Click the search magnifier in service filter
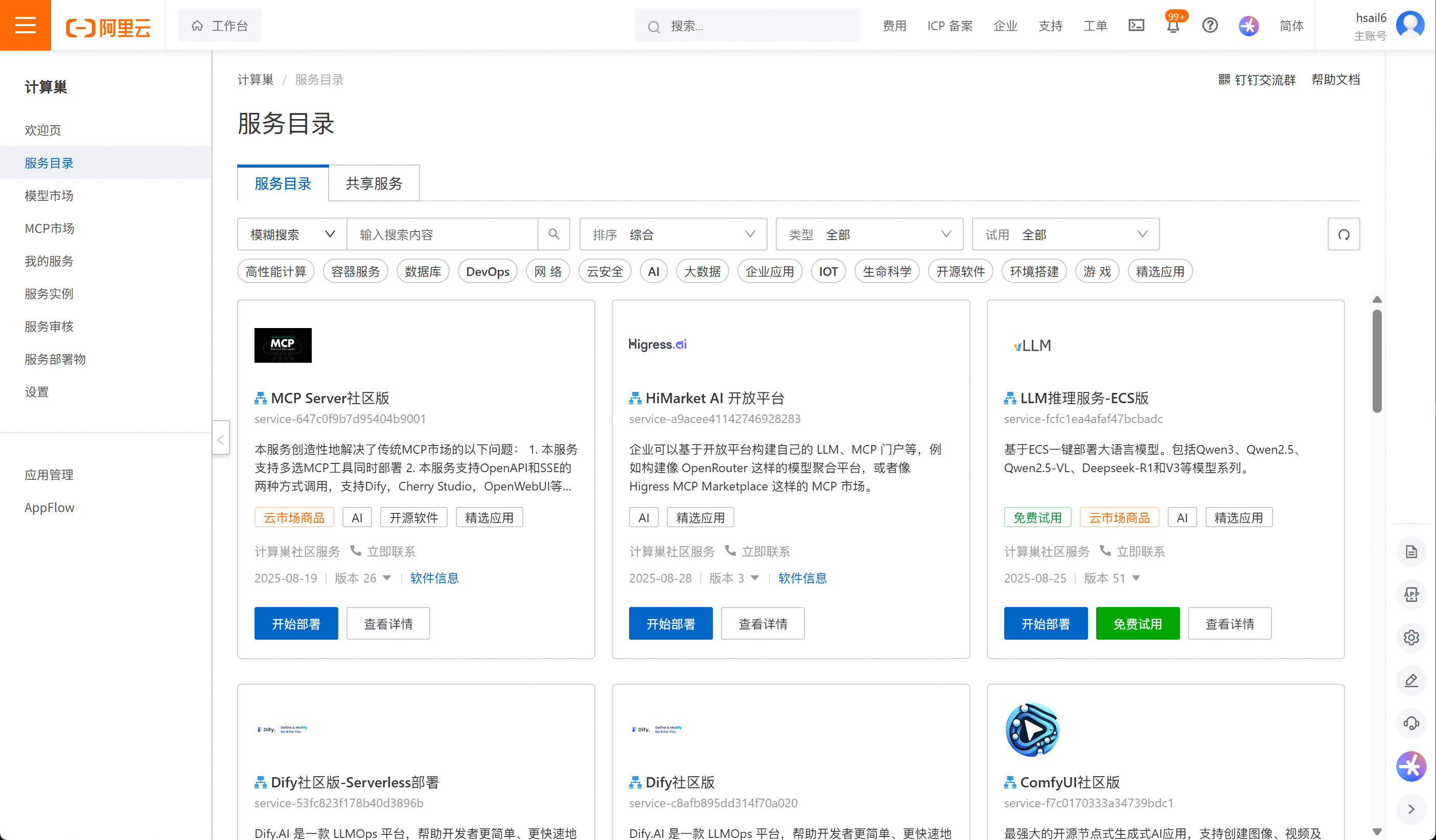This screenshot has height=840, width=1436. coord(553,234)
